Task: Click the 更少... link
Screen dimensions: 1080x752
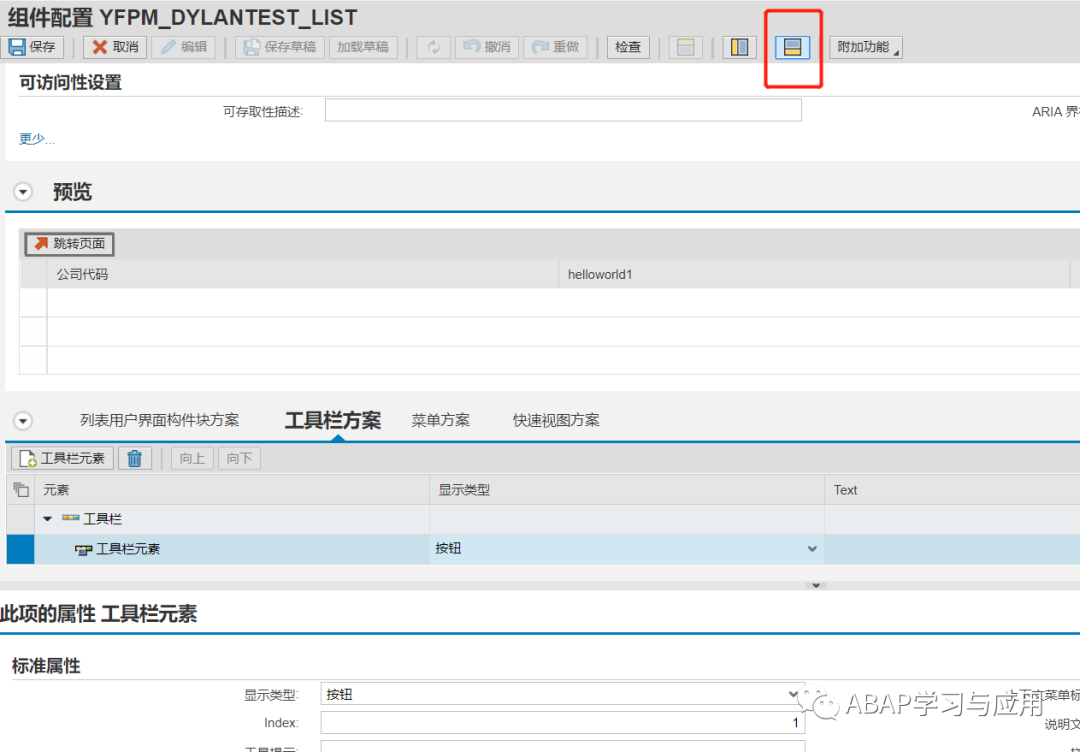Action: coord(37,139)
